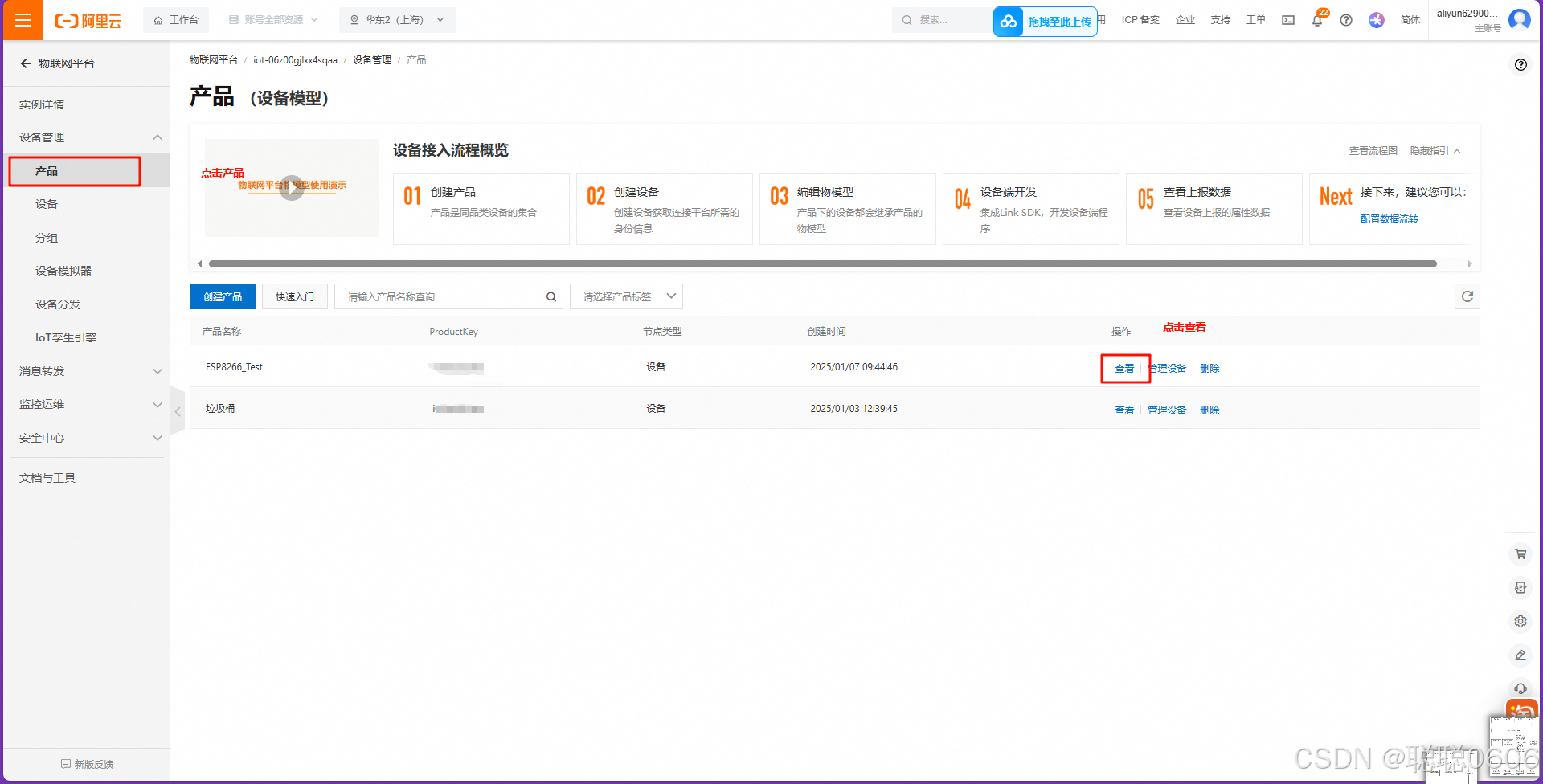Viewport: 1543px width, 784px height.
Task: Focus the top 搜索 search box
Action: (x=942, y=20)
